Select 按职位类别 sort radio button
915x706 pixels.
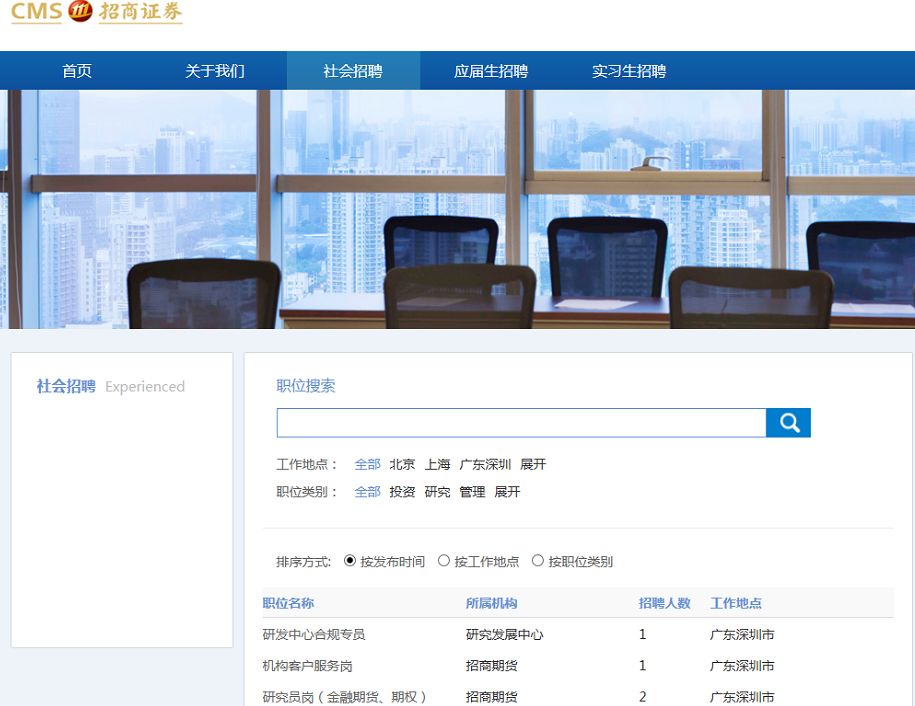click(537, 561)
